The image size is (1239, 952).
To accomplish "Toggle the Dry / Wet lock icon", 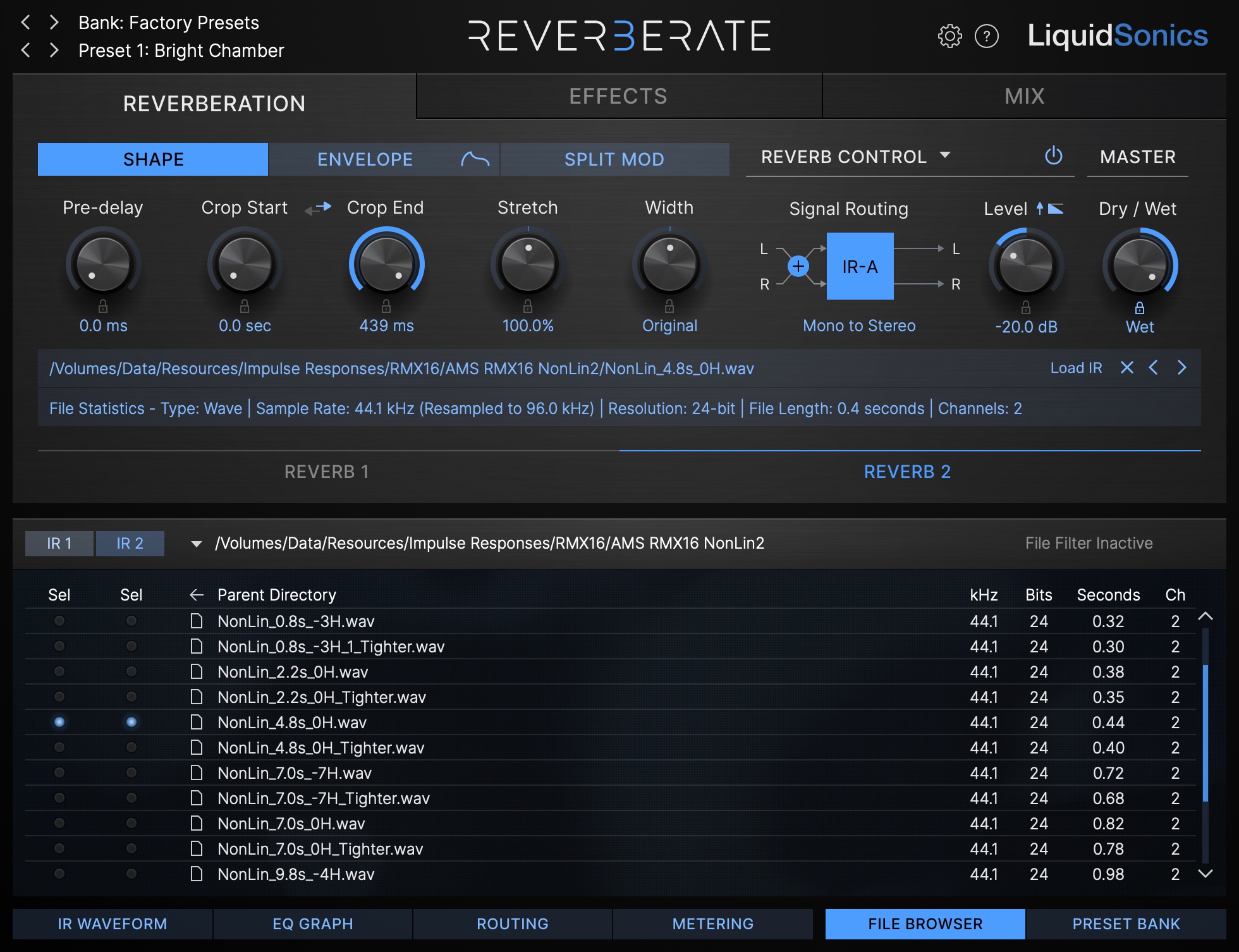I will pyautogui.click(x=1140, y=308).
